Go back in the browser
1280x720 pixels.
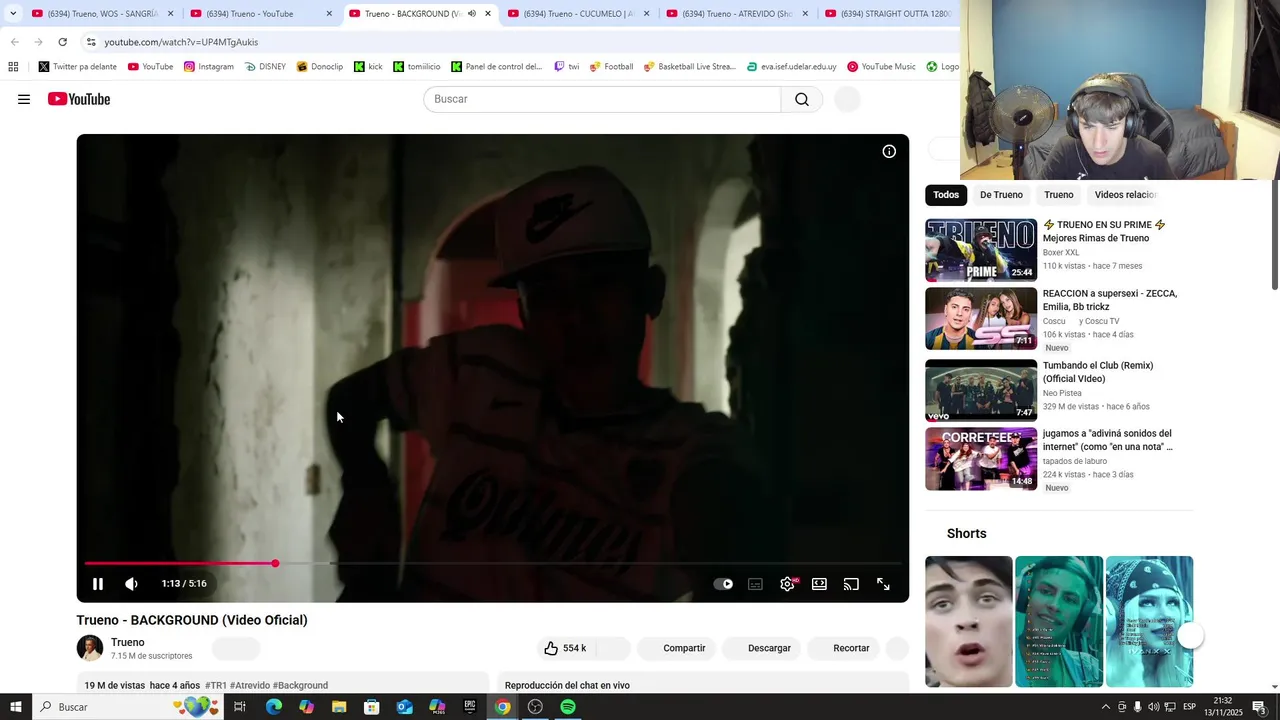(14, 42)
